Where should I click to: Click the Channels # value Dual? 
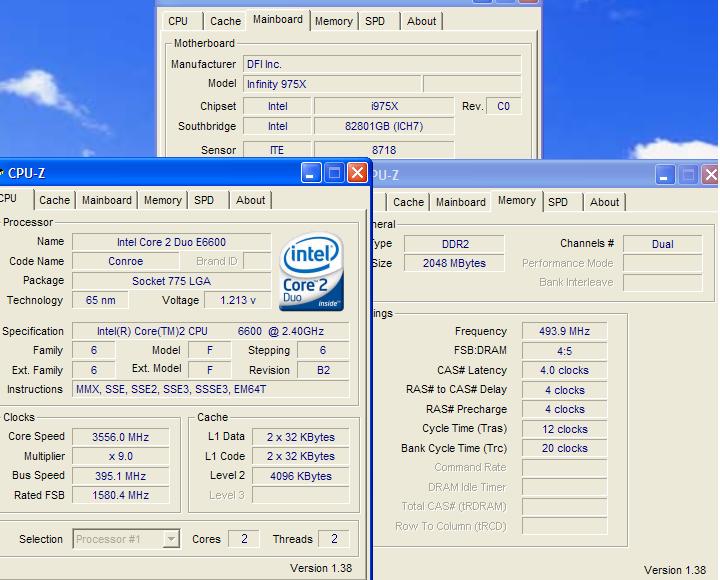pyautogui.click(x=663, y=244)
